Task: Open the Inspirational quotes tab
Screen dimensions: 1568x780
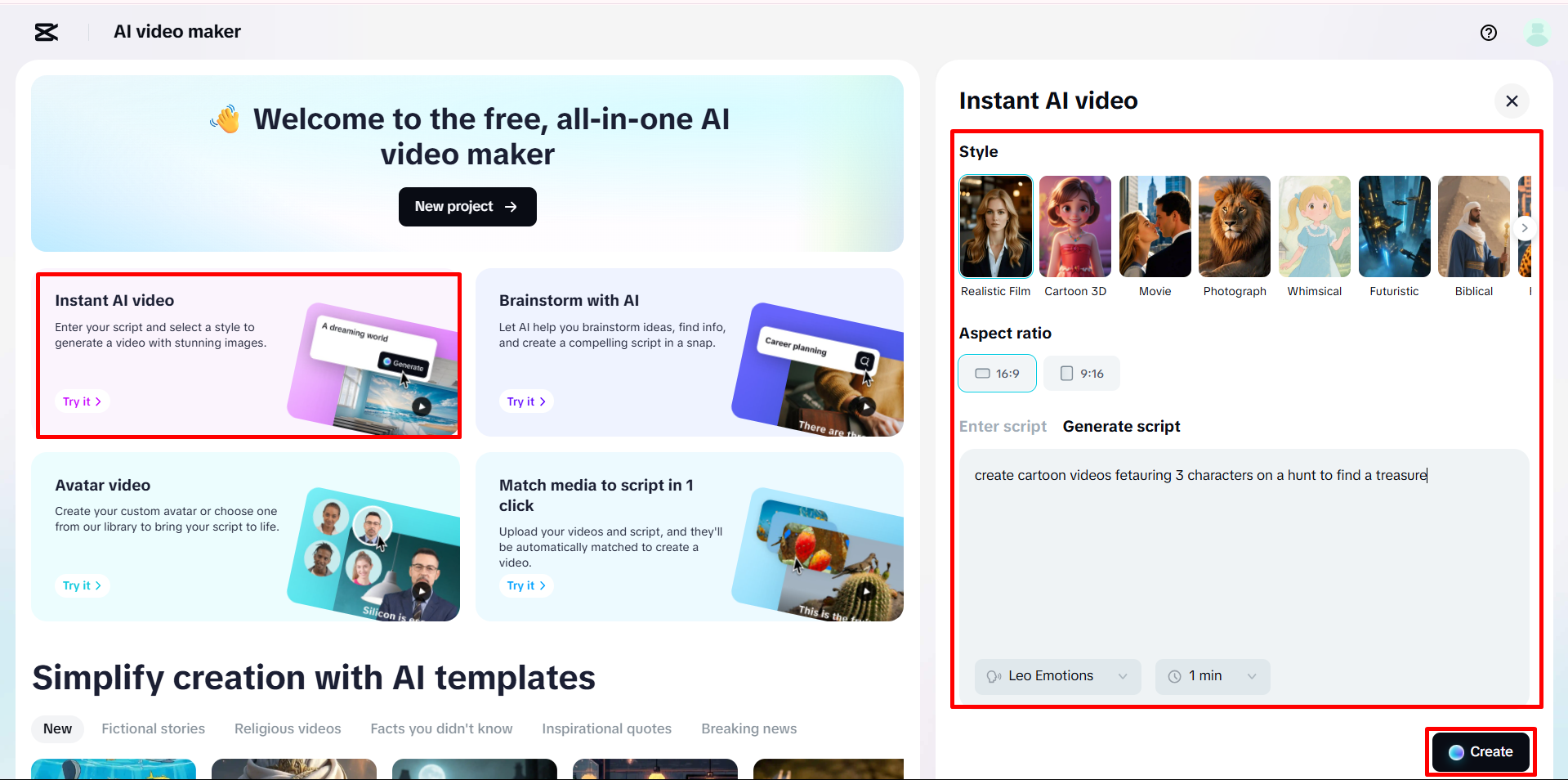Action: coord(607,728)
